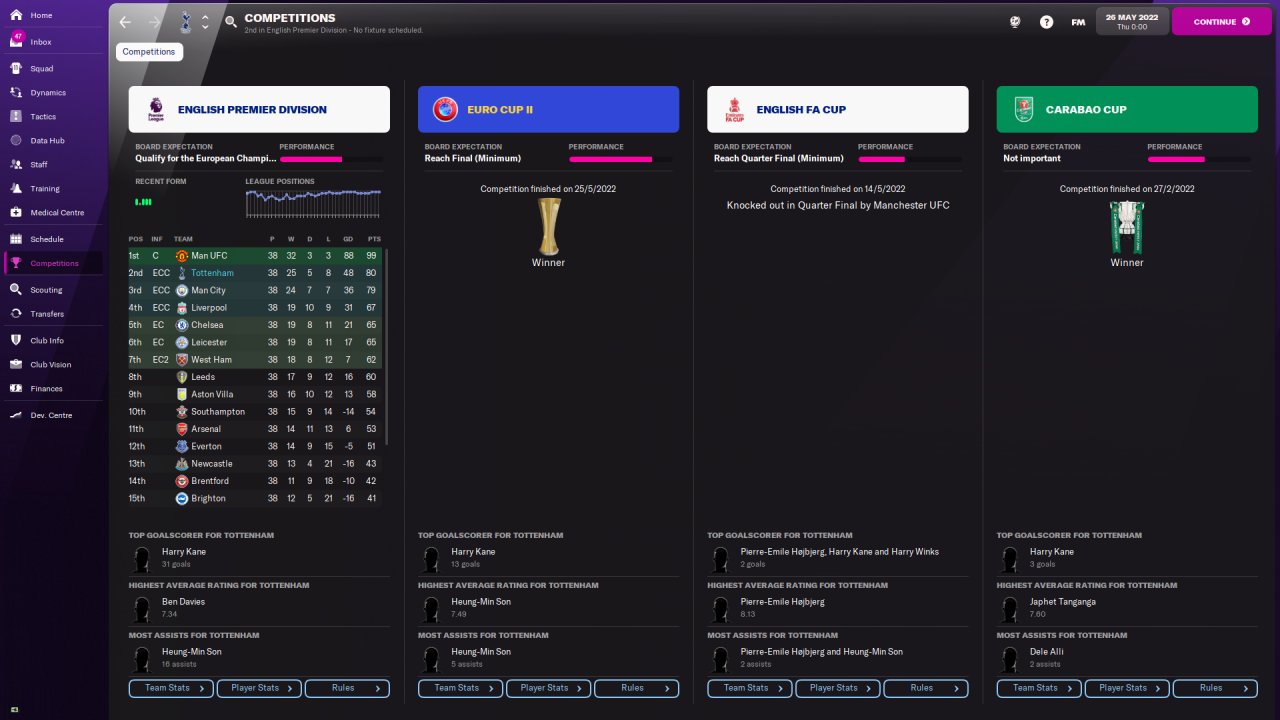Go back with the left arrow
This screenshot has height=720, width=1280.
click(x=125, y=22)
